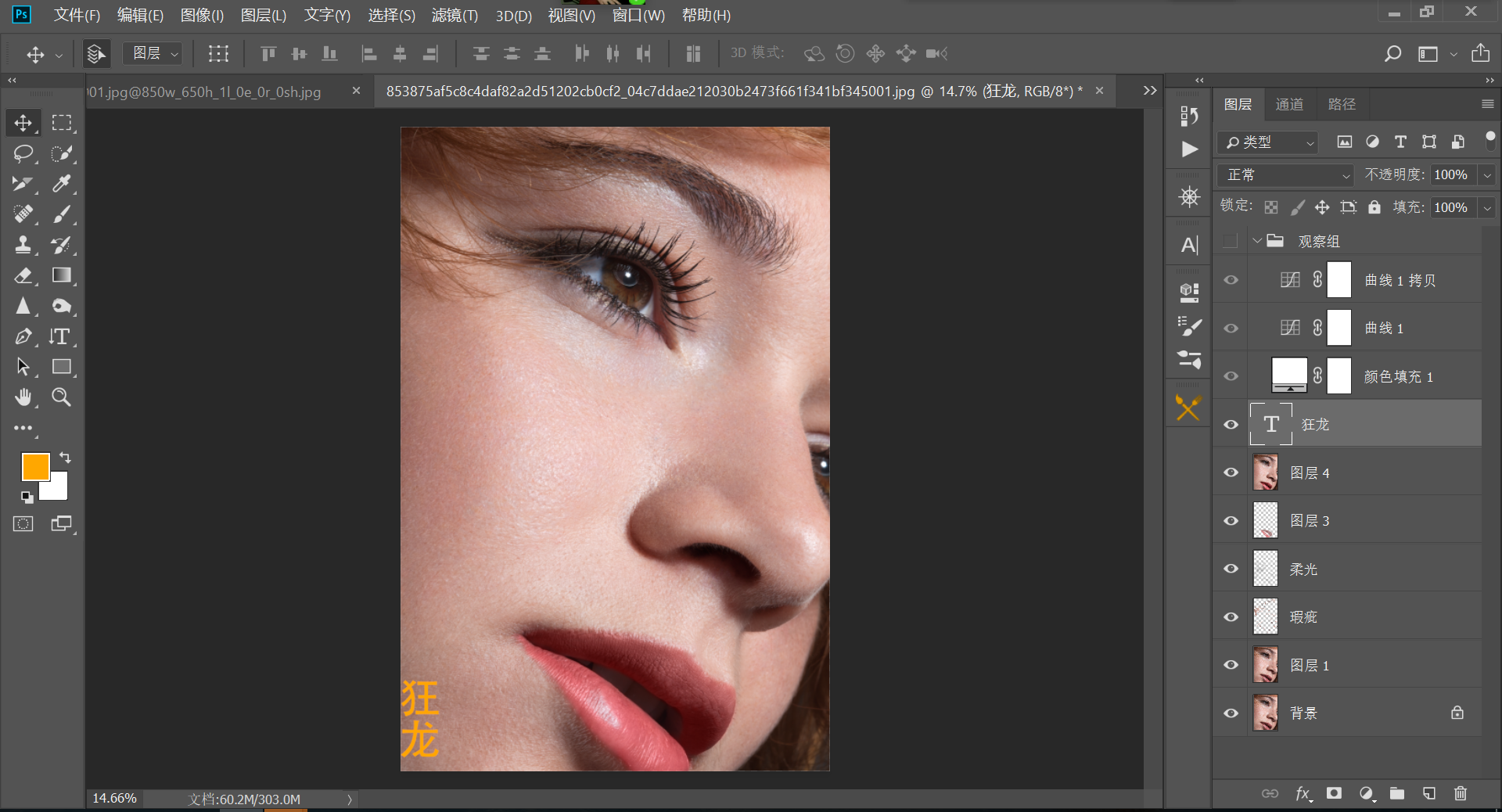Toggle visibility of 曲线 1 拷贝
1502x812 pixels.
(1231, 280)
